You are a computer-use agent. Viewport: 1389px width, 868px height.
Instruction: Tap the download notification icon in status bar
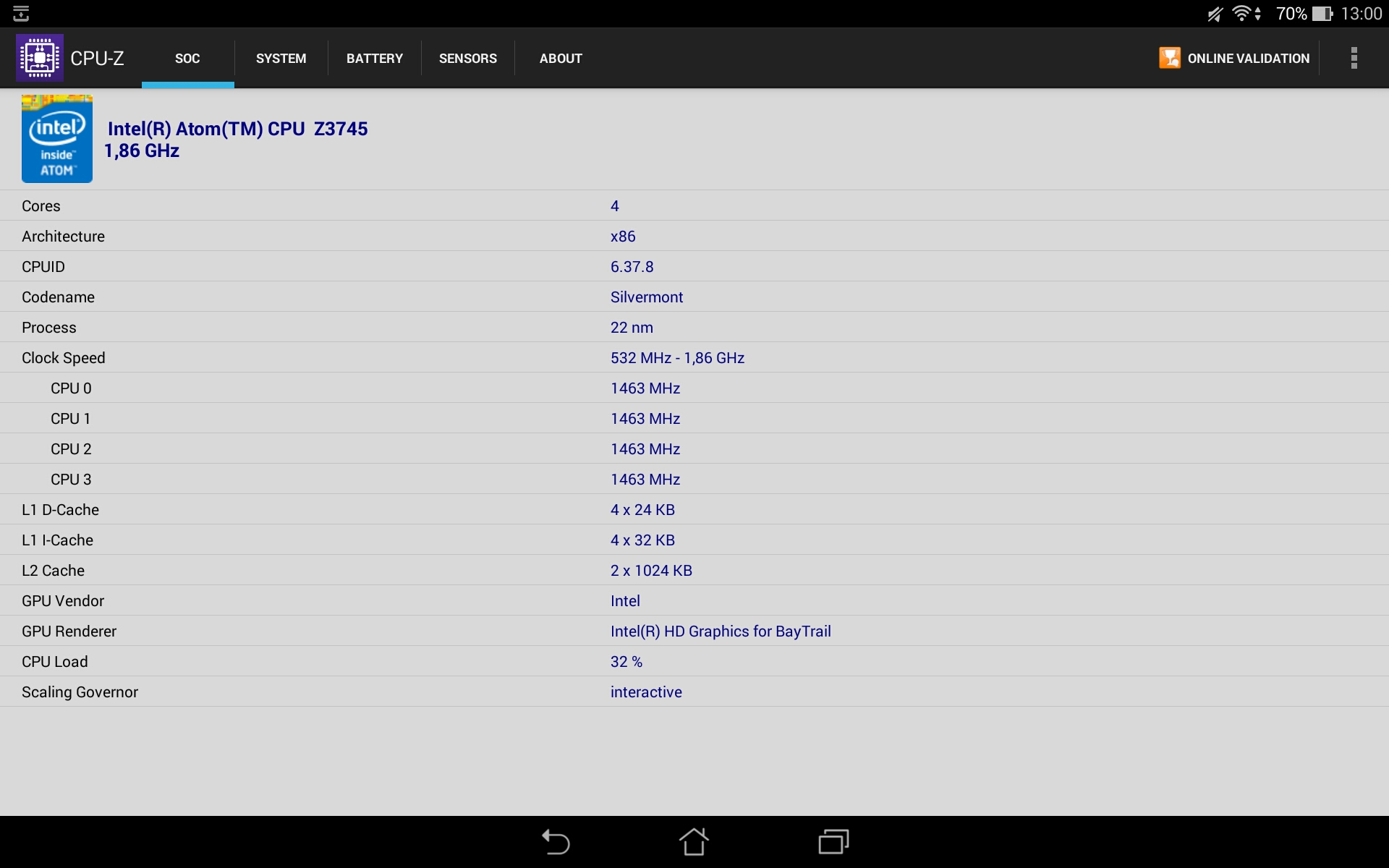[x=21, y=14]
